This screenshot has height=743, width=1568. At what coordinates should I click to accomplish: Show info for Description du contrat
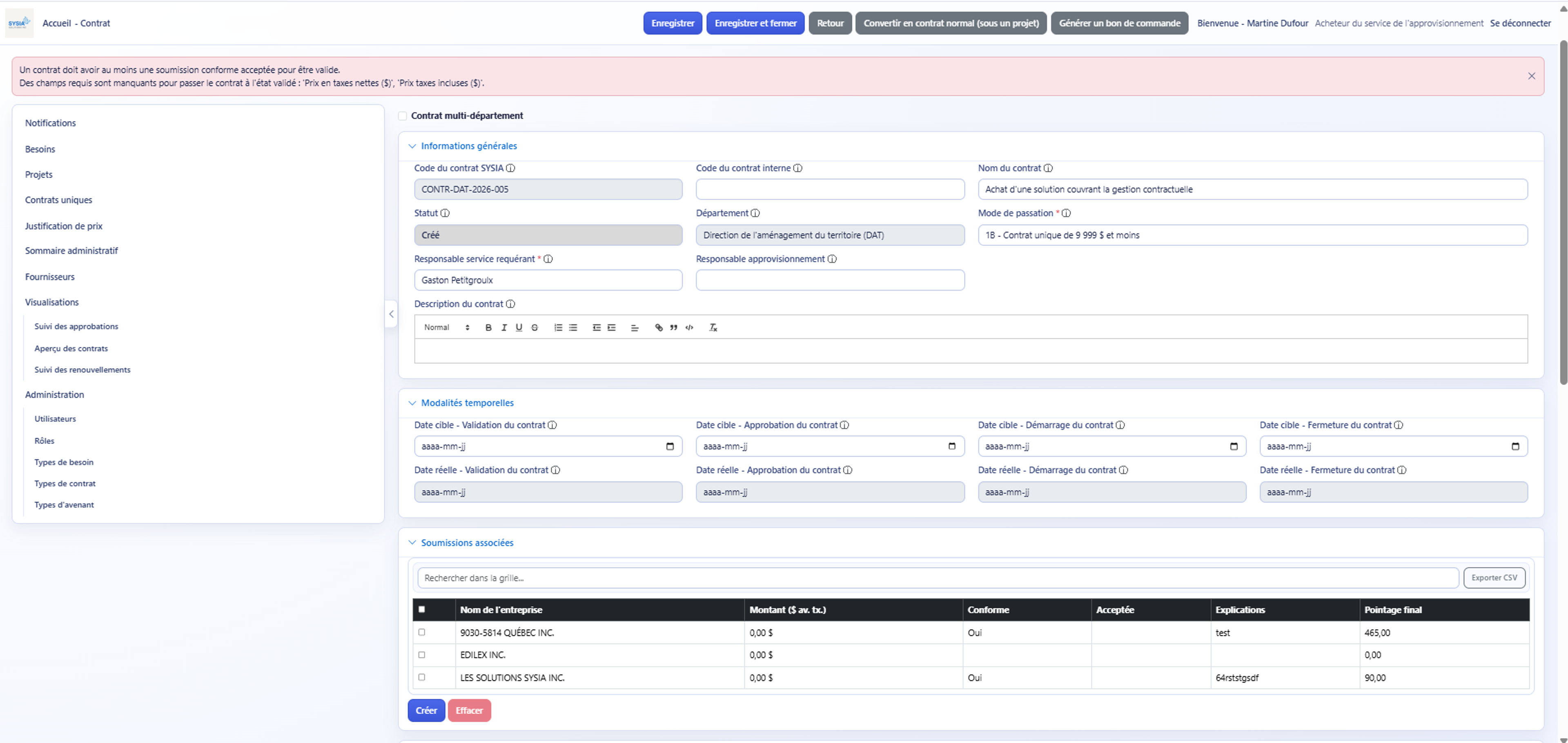[x=511, y=304]
